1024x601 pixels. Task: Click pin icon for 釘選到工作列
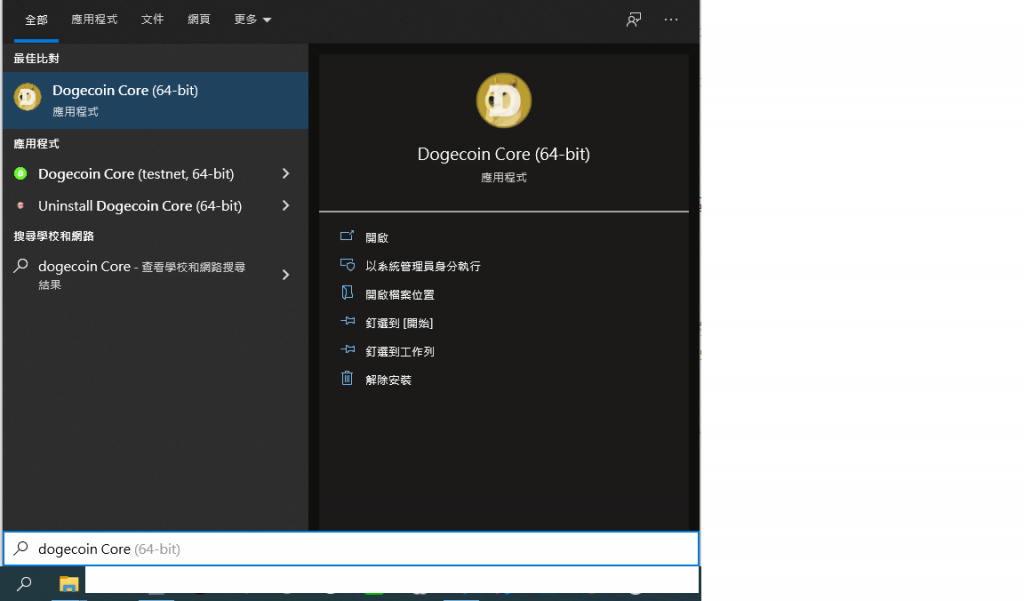[347, 349]
